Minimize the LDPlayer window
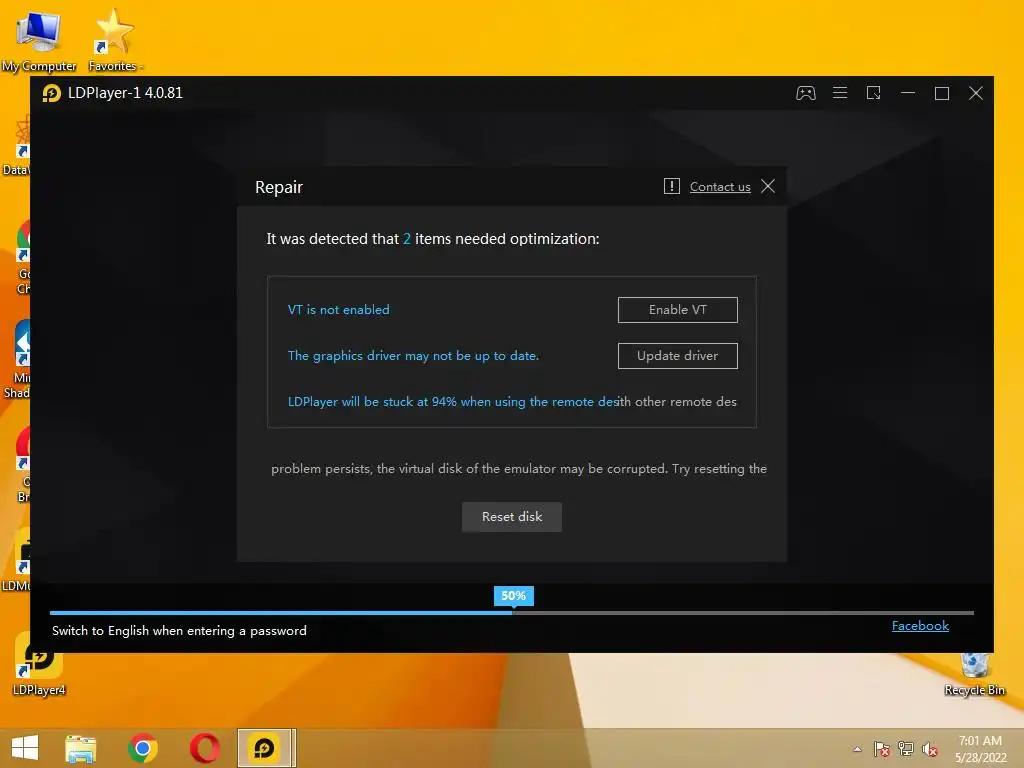1024x768 pixels. (908, 93)
